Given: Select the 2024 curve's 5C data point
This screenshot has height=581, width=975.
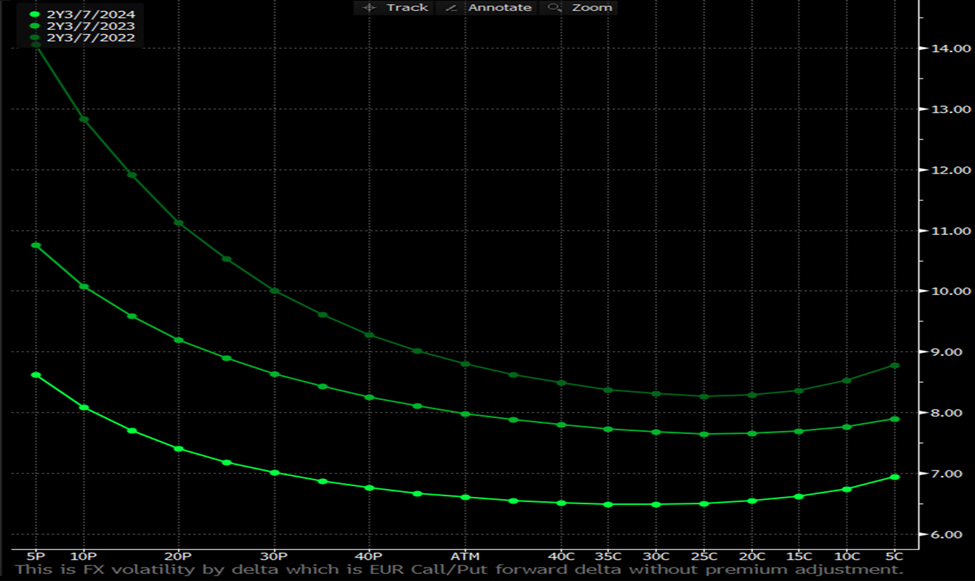Looking at the screenshot, I should click(895, 477).
